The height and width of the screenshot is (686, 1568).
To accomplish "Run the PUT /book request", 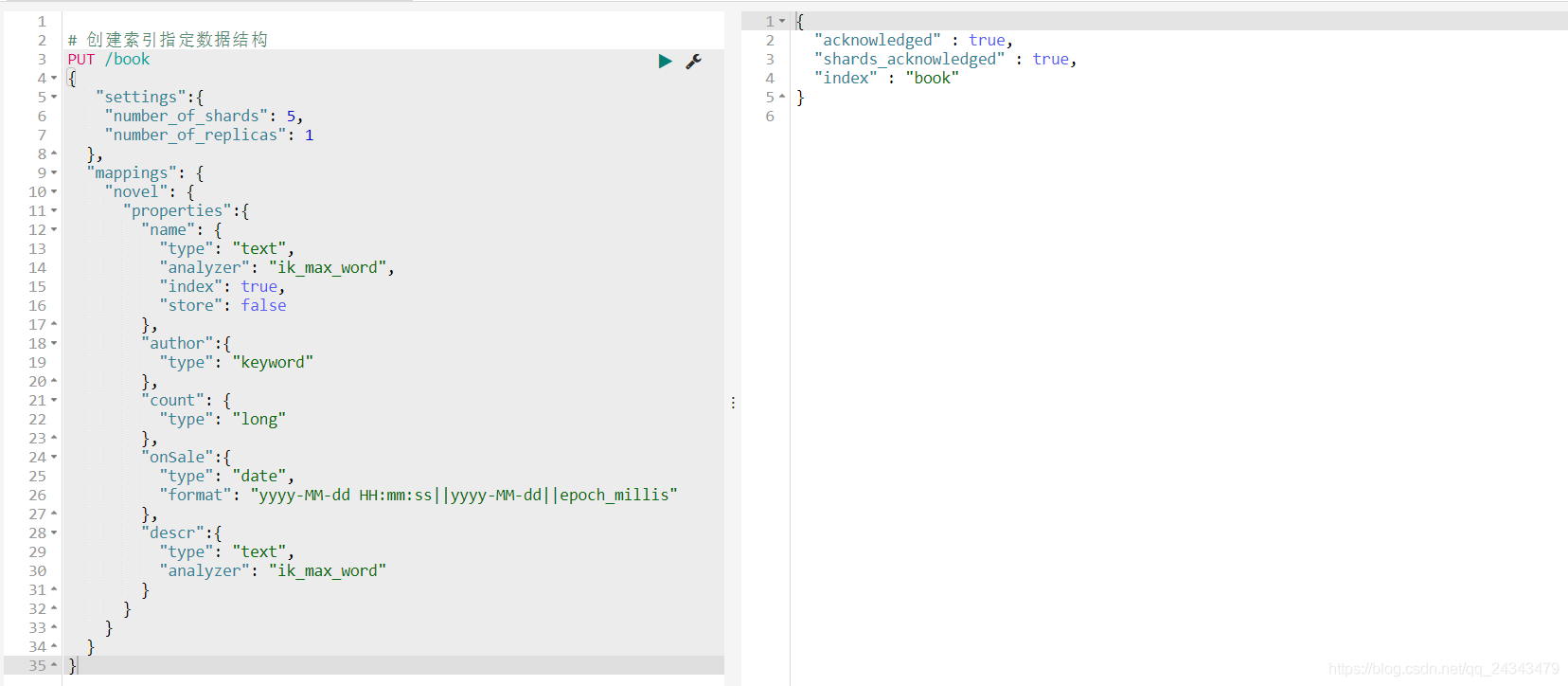I will pyautogui.click(x=666, y=61).
